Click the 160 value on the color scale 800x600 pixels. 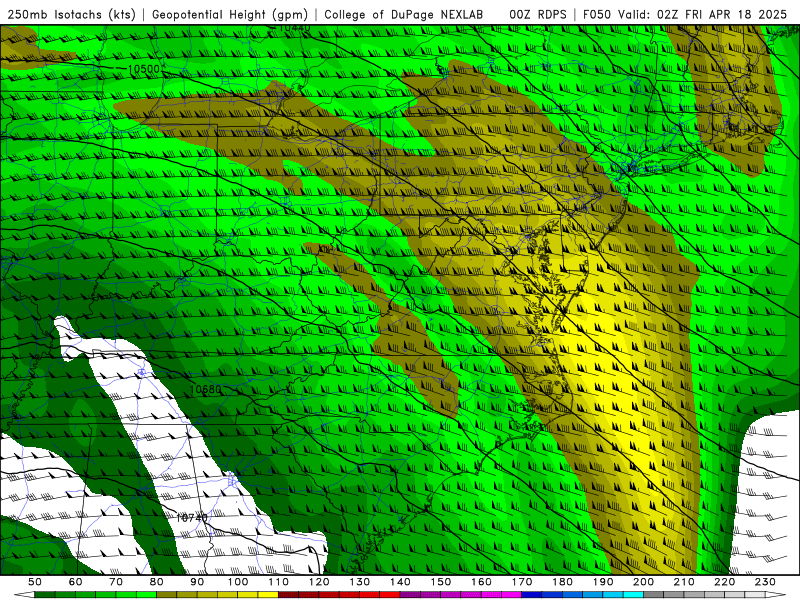pos(481,582)
